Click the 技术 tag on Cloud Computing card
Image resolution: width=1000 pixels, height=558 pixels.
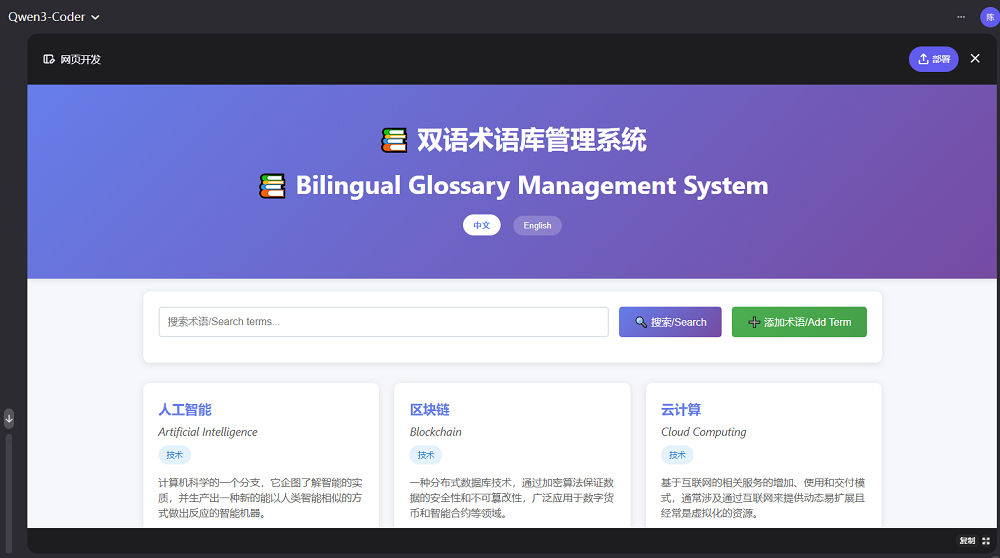coord(677,455)
